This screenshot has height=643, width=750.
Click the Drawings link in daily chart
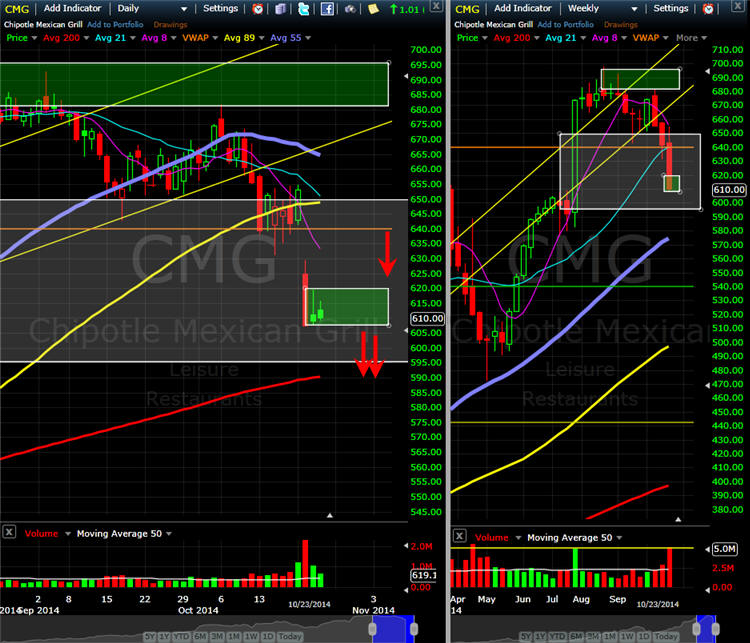pyautogui.click(x=170, y=24)
